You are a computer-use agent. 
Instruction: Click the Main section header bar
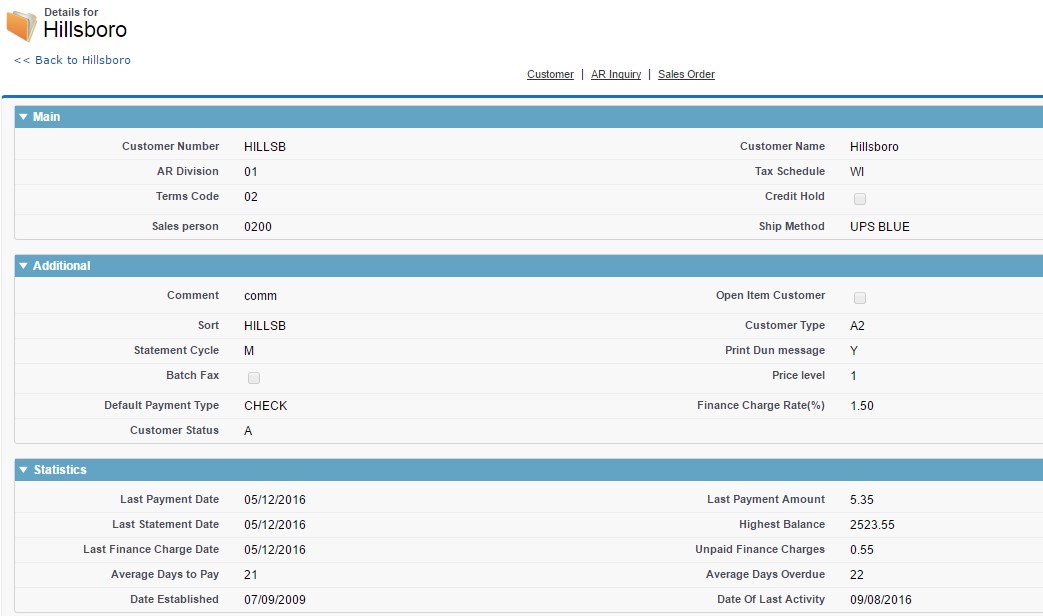[x=500, y=117]
